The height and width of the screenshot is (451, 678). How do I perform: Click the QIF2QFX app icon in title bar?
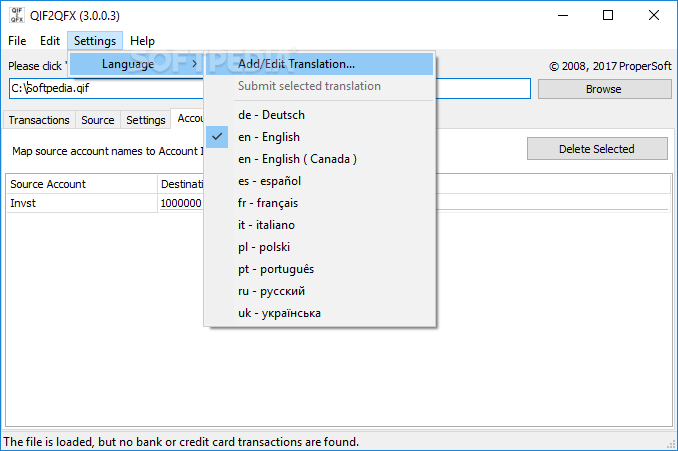click(17, 15)
